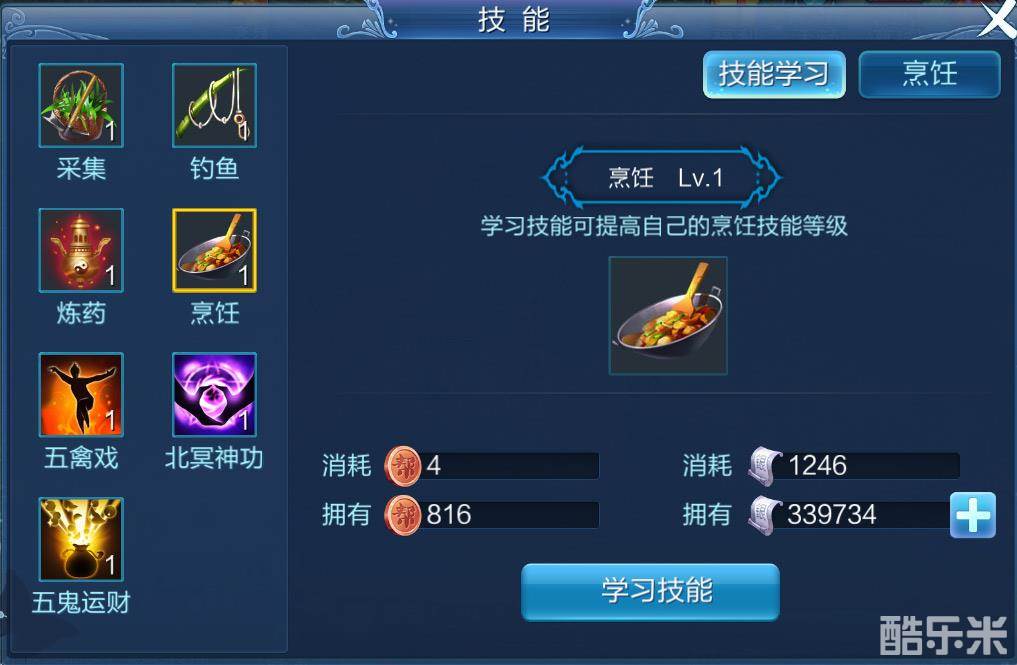The image size is (1017, 665).
Task: Close the 技能 panel with the X
Action: pyautogui.click(x=998, y=19)
